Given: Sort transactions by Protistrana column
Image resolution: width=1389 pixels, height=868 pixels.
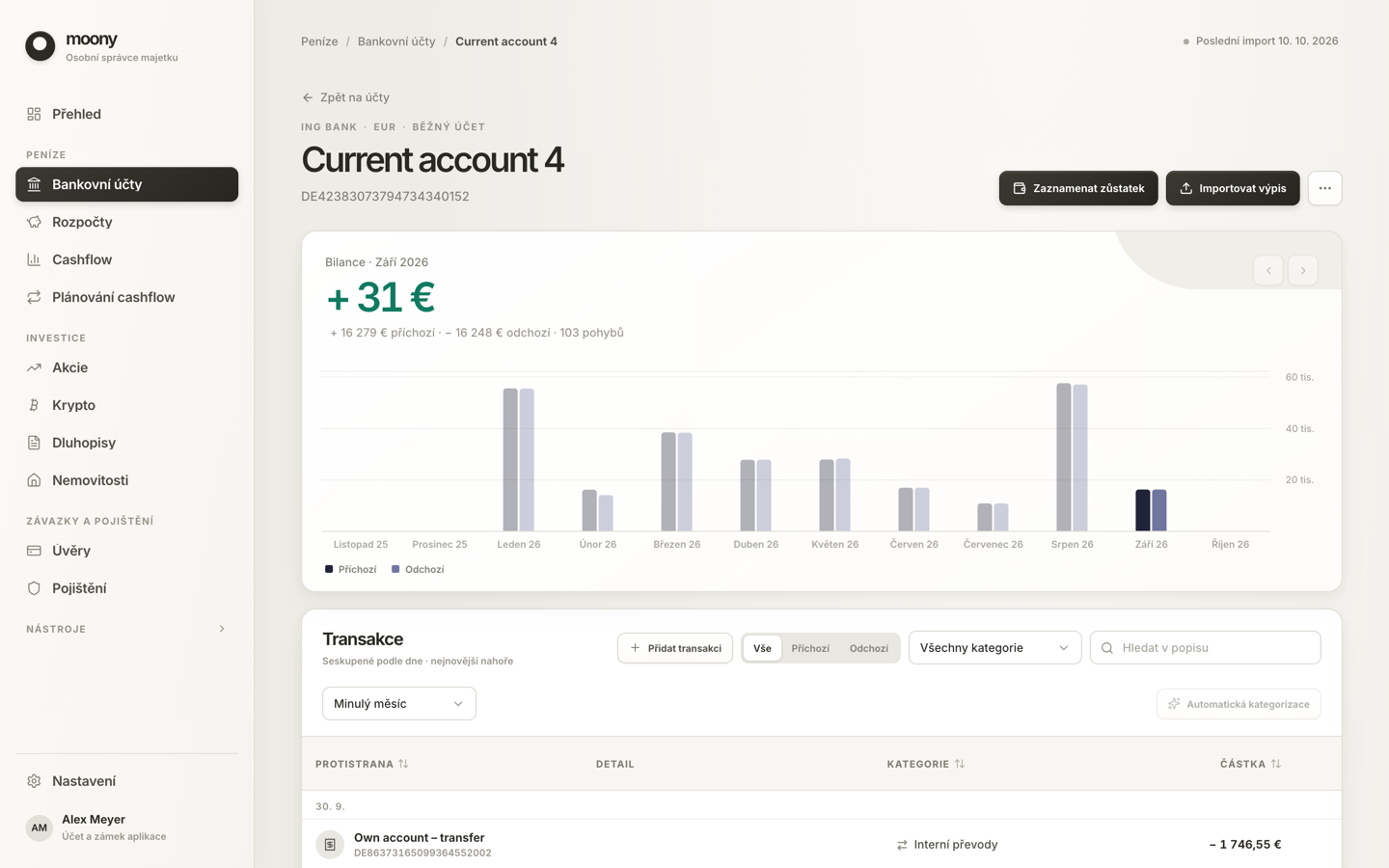Looking at the screenshot, I should click(362, 764).
